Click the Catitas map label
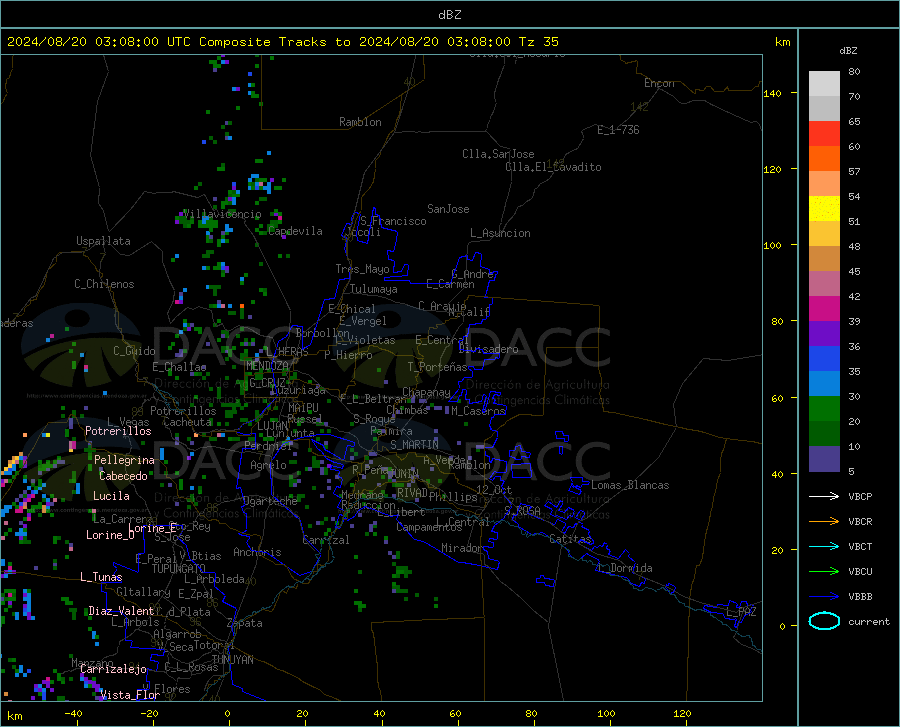The image size is (900, 727). (570, 539)
